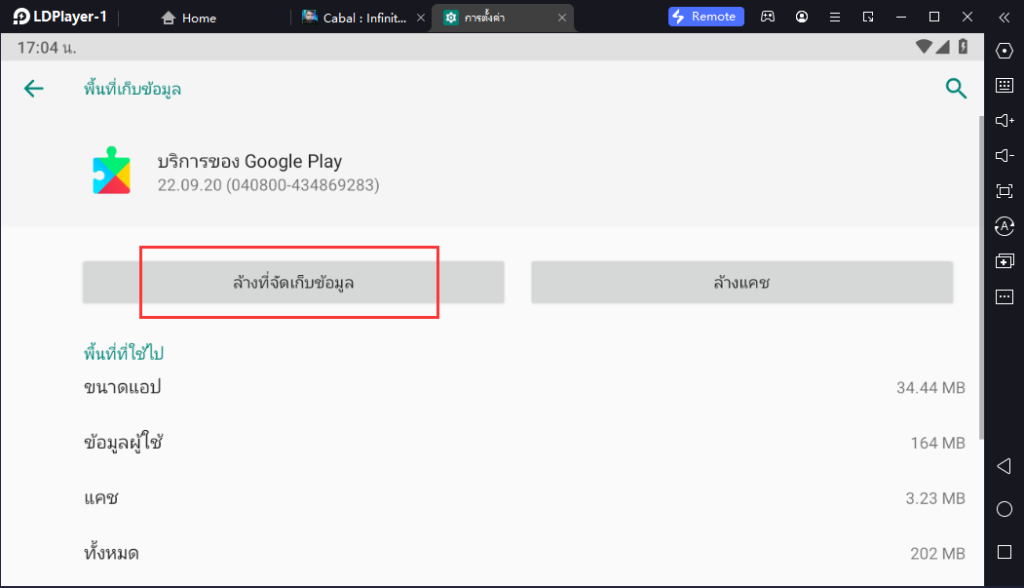The width and height of the screenshot is (1024, 588).
Task: Click the battery status icon
Action: 963,46
